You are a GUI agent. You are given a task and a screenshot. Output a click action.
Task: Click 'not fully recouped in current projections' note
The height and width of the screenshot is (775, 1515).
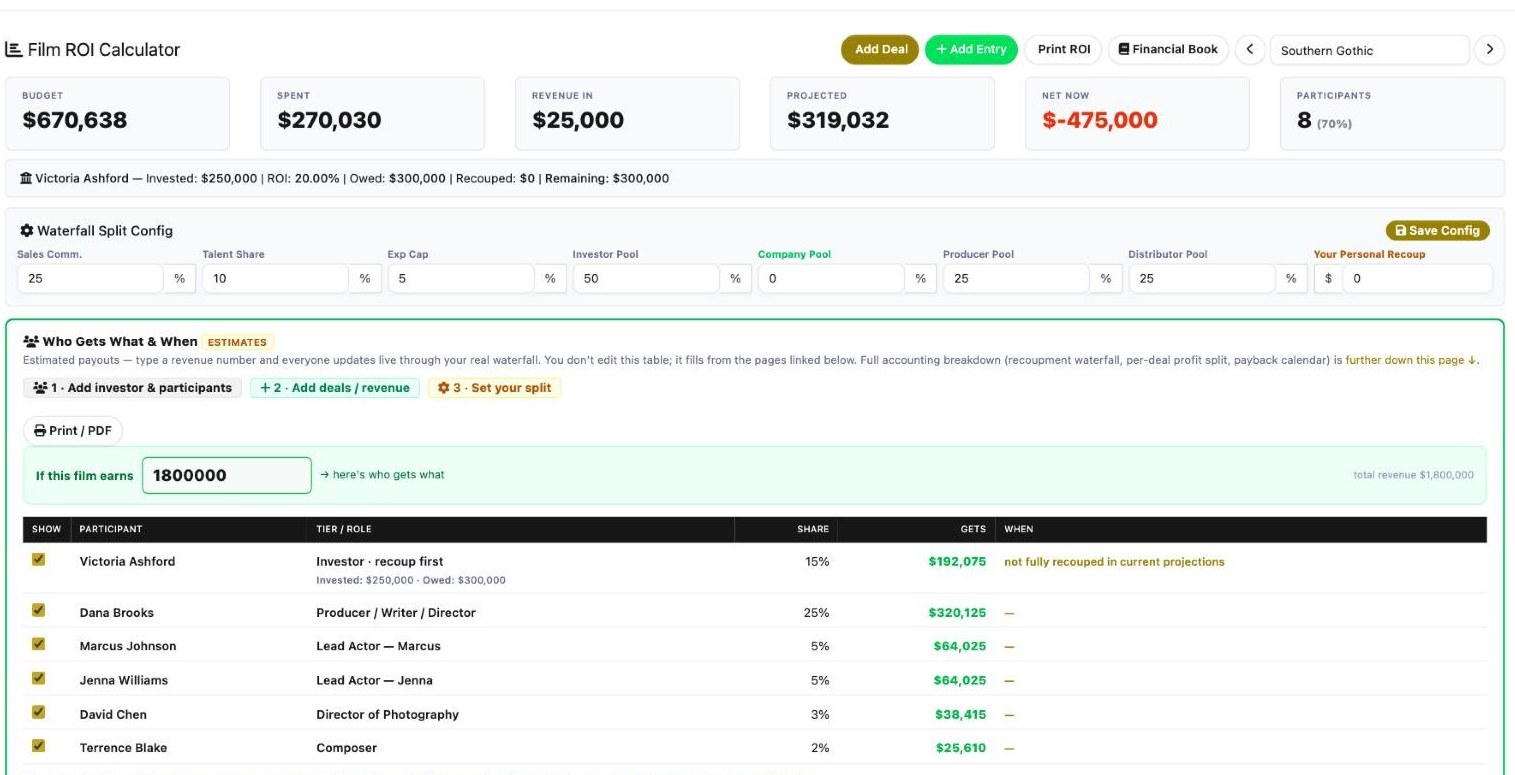pyautogui.click(x=1114, y=562)
